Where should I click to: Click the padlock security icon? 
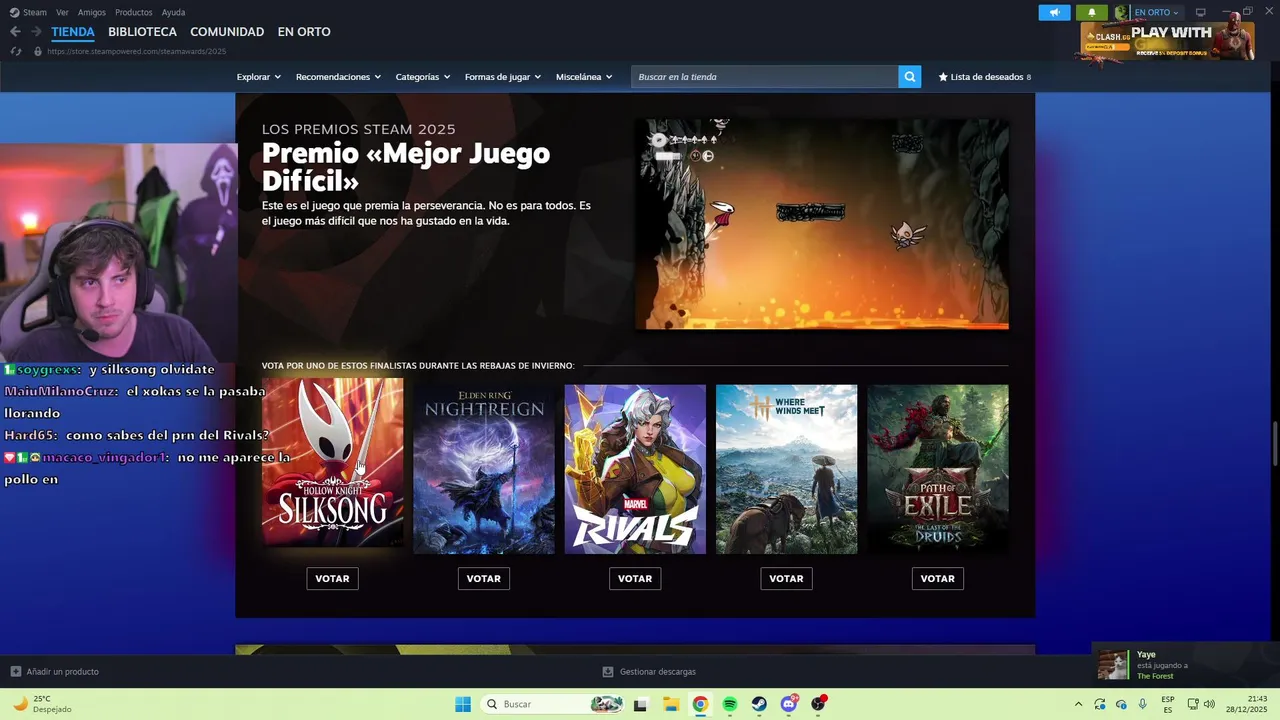tap(37, 51)
